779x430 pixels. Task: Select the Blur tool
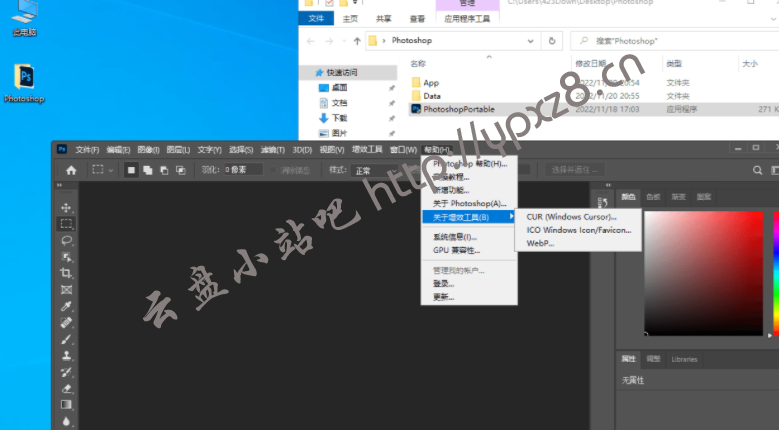click(66, 422)
